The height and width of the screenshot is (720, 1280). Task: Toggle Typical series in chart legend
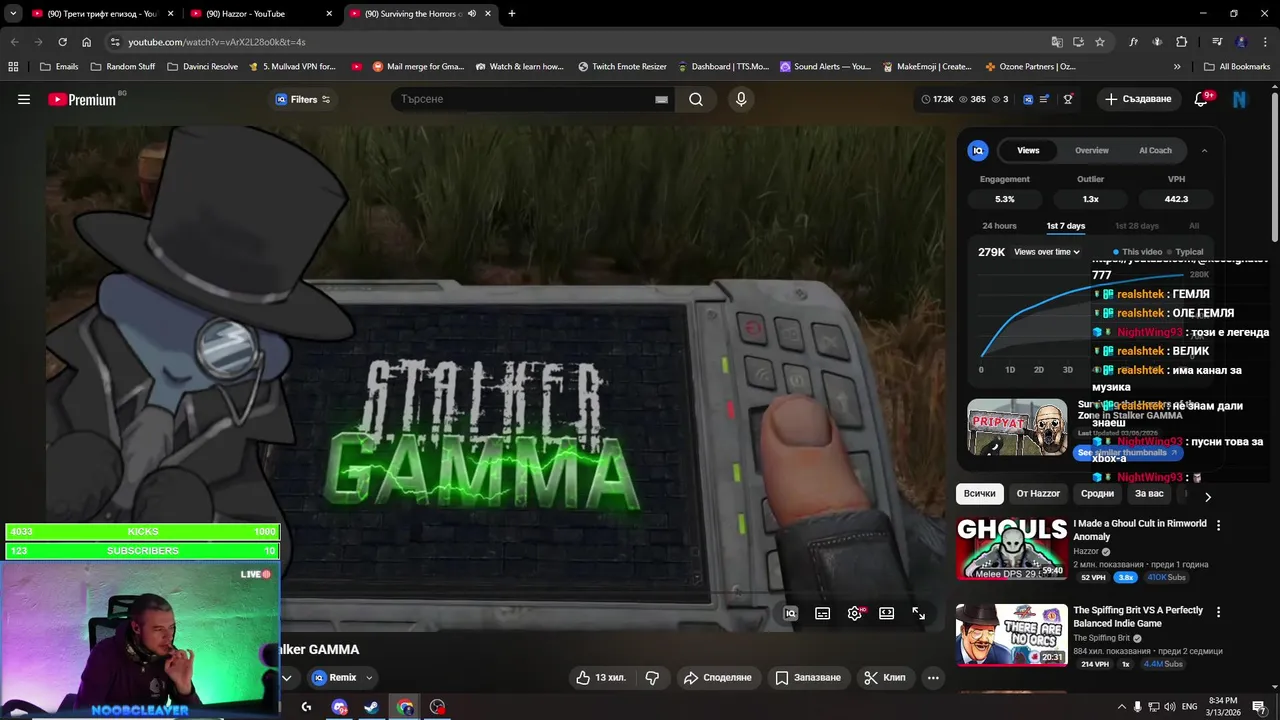click(1184, 252)
